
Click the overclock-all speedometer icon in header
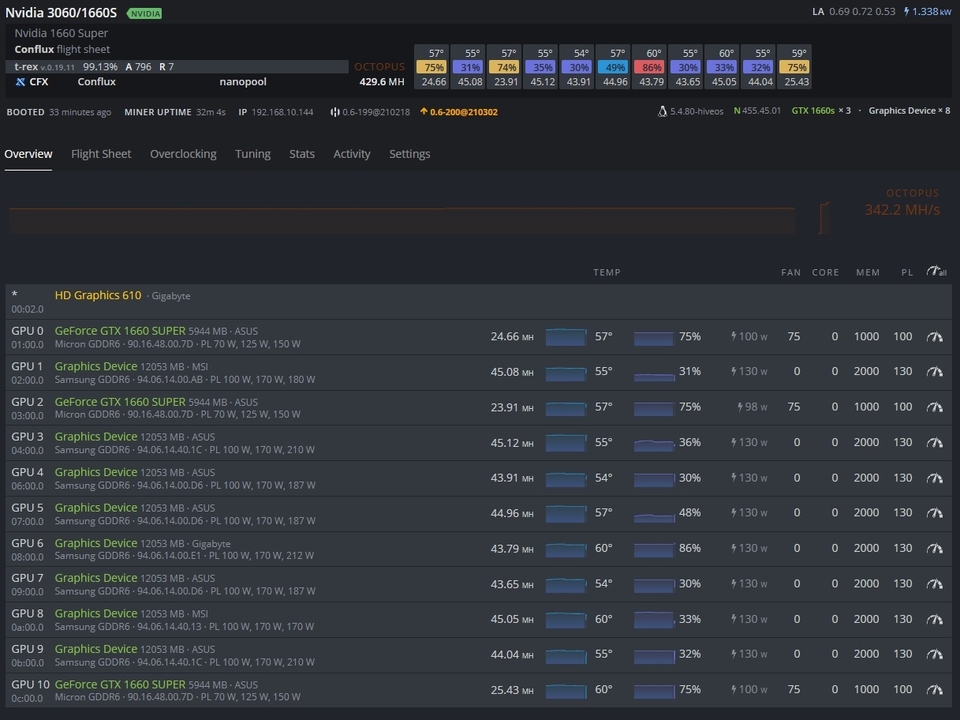(x=936, y=271)
